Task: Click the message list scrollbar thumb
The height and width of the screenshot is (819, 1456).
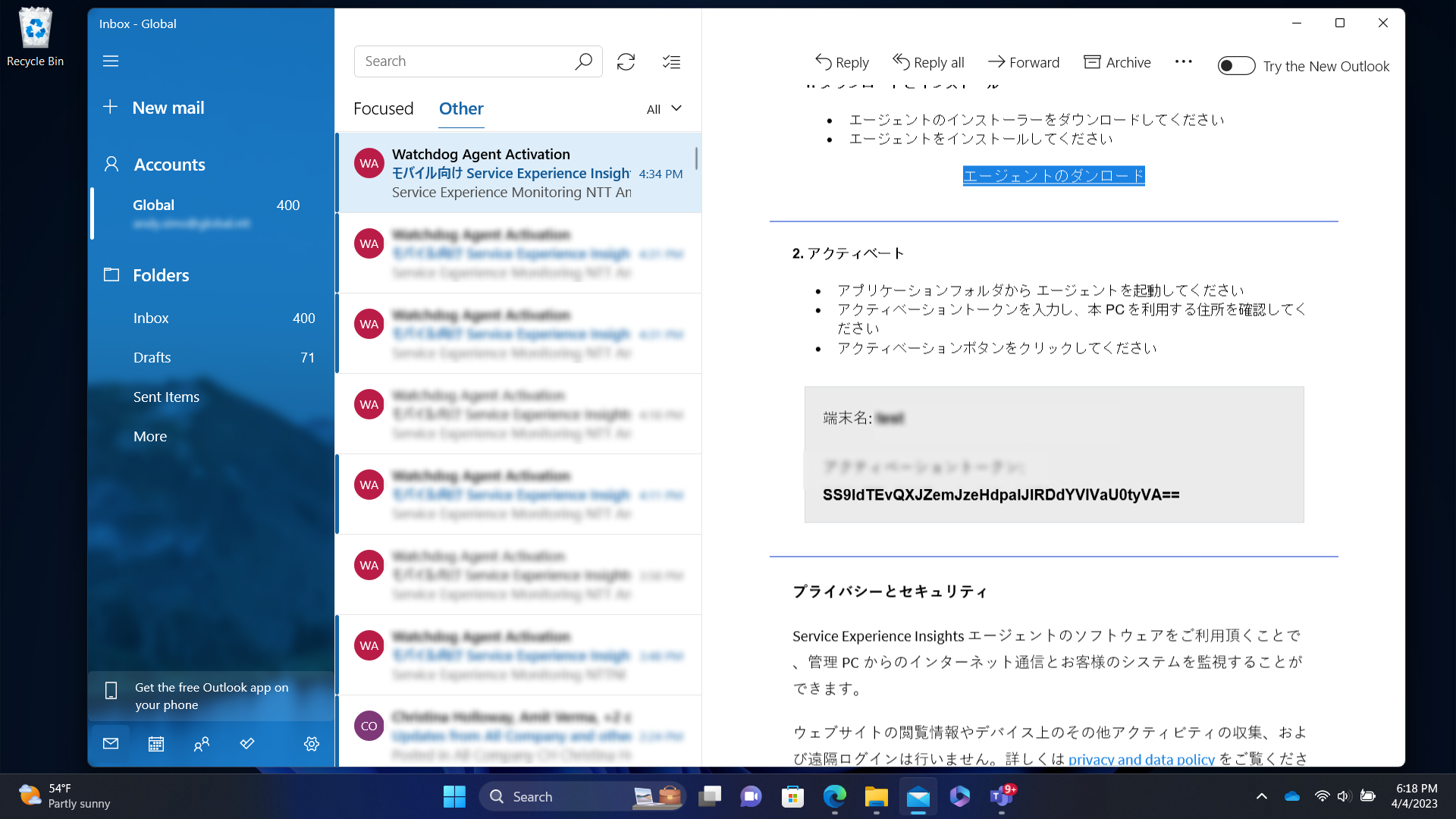Action: 696,158
